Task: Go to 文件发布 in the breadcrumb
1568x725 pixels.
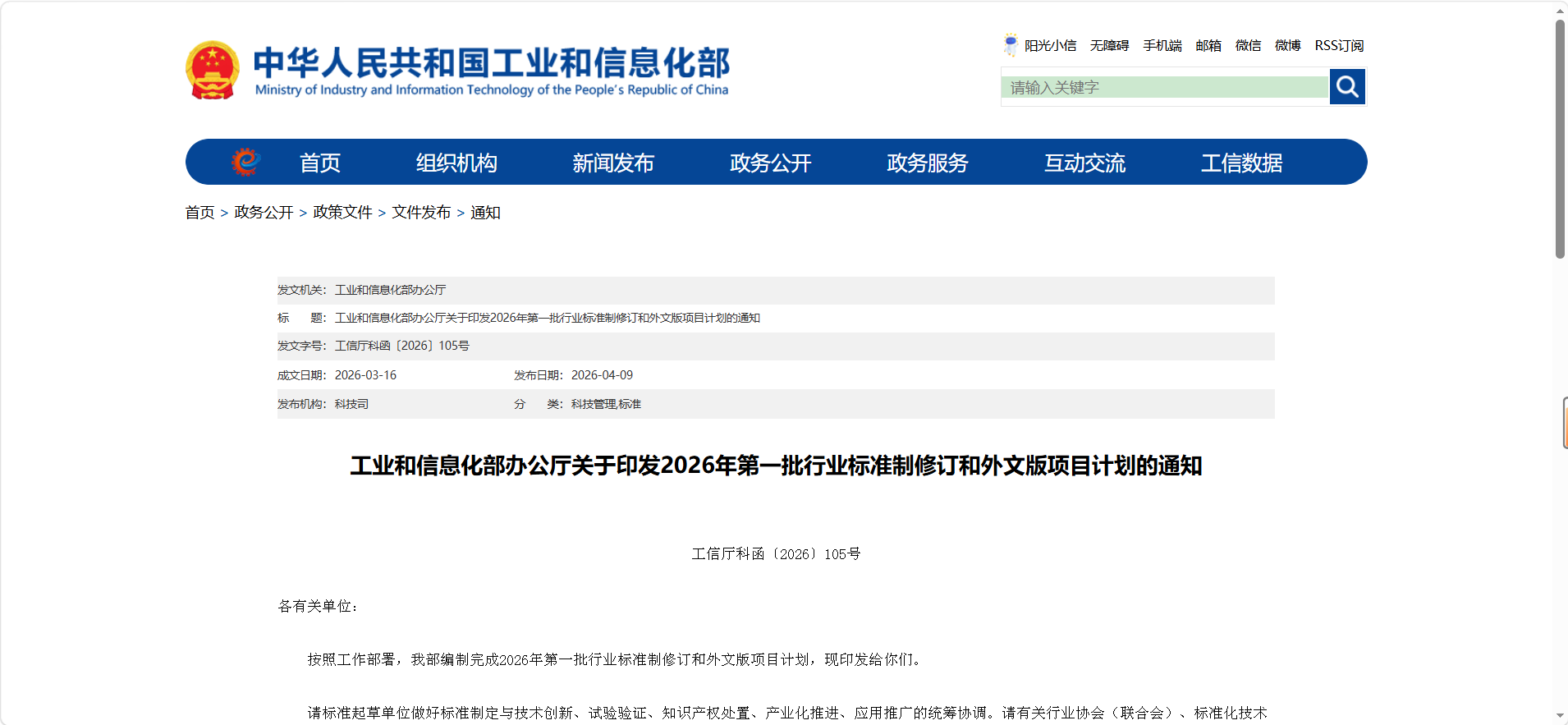Action: (421, 213)
